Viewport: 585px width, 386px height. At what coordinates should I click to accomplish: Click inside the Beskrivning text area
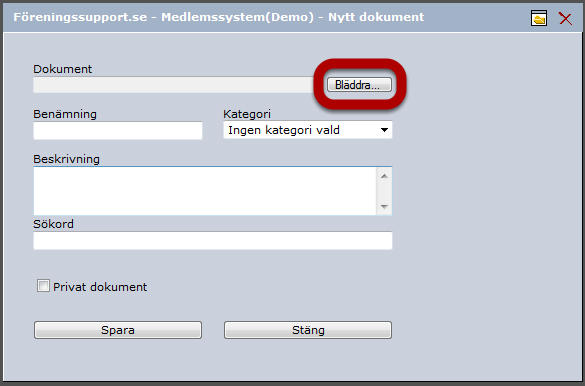(x=205, y=191)
